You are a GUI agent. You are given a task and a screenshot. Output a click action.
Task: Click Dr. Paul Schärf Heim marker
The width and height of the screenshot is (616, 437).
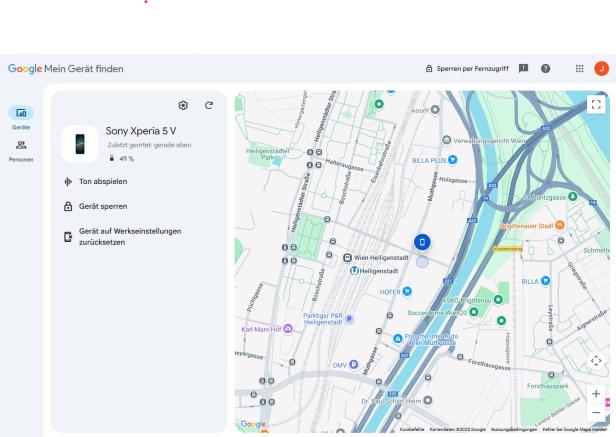pos(428,400)
